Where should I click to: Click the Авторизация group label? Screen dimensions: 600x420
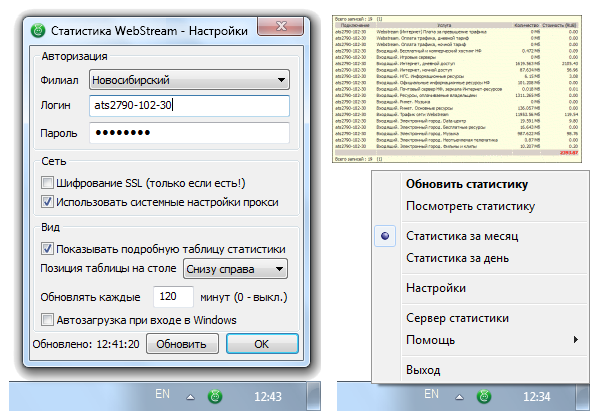tap(74, 56)
